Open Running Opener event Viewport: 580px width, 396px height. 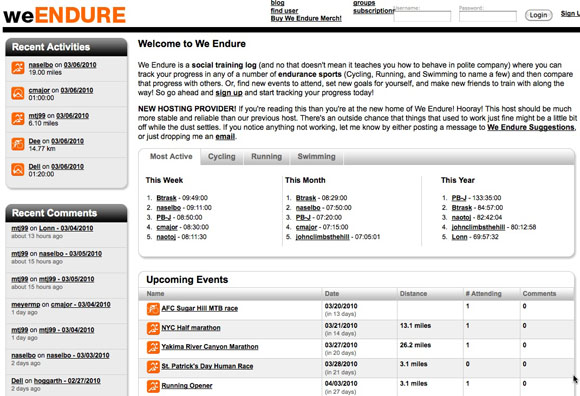tap(187, 386)
